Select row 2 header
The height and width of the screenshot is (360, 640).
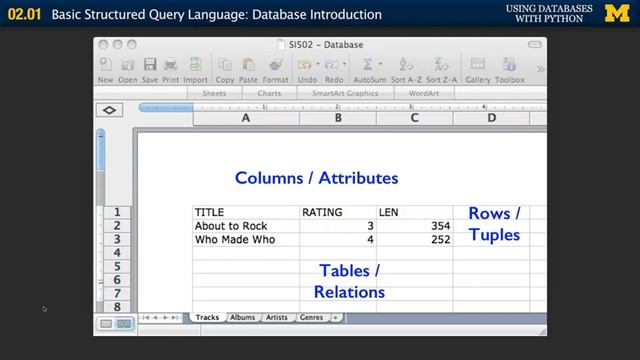click(117, 226)
